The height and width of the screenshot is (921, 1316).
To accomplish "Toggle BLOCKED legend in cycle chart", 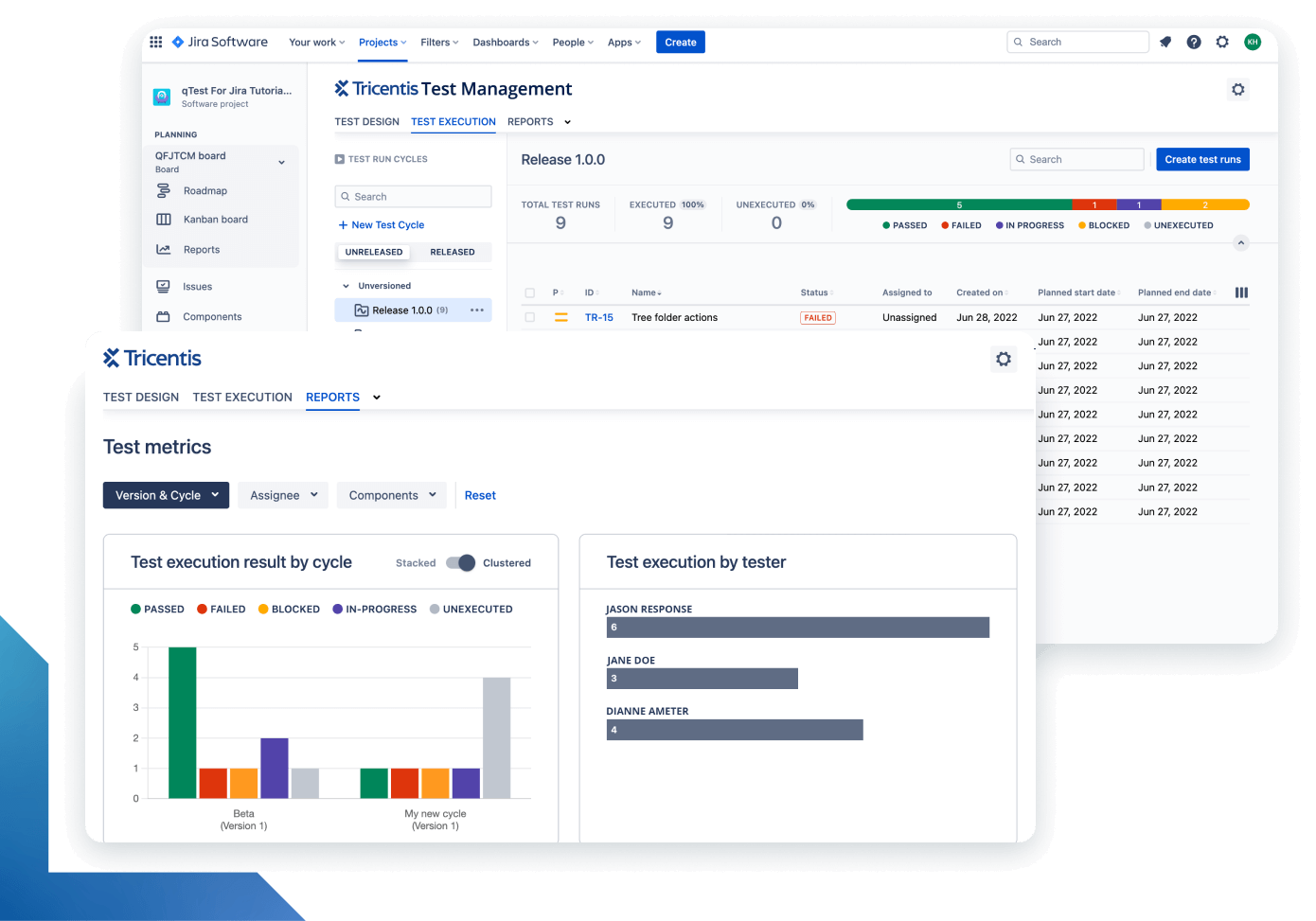I will (289, 610).
